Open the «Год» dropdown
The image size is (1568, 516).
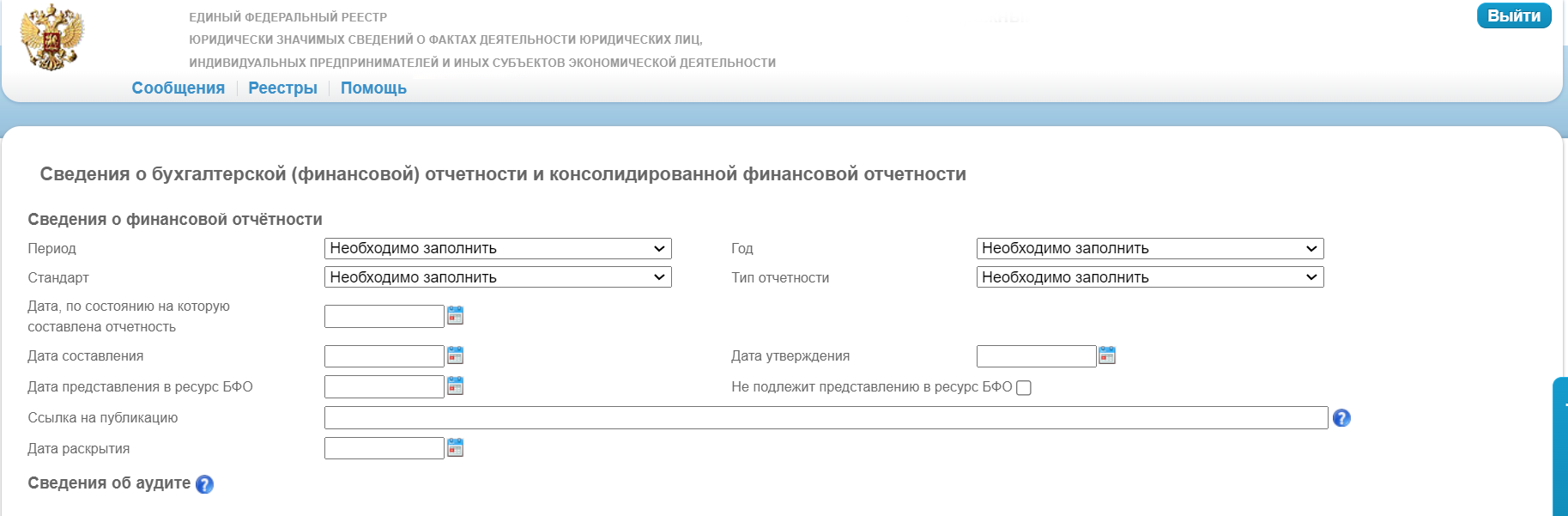[x=1150, y=248]
